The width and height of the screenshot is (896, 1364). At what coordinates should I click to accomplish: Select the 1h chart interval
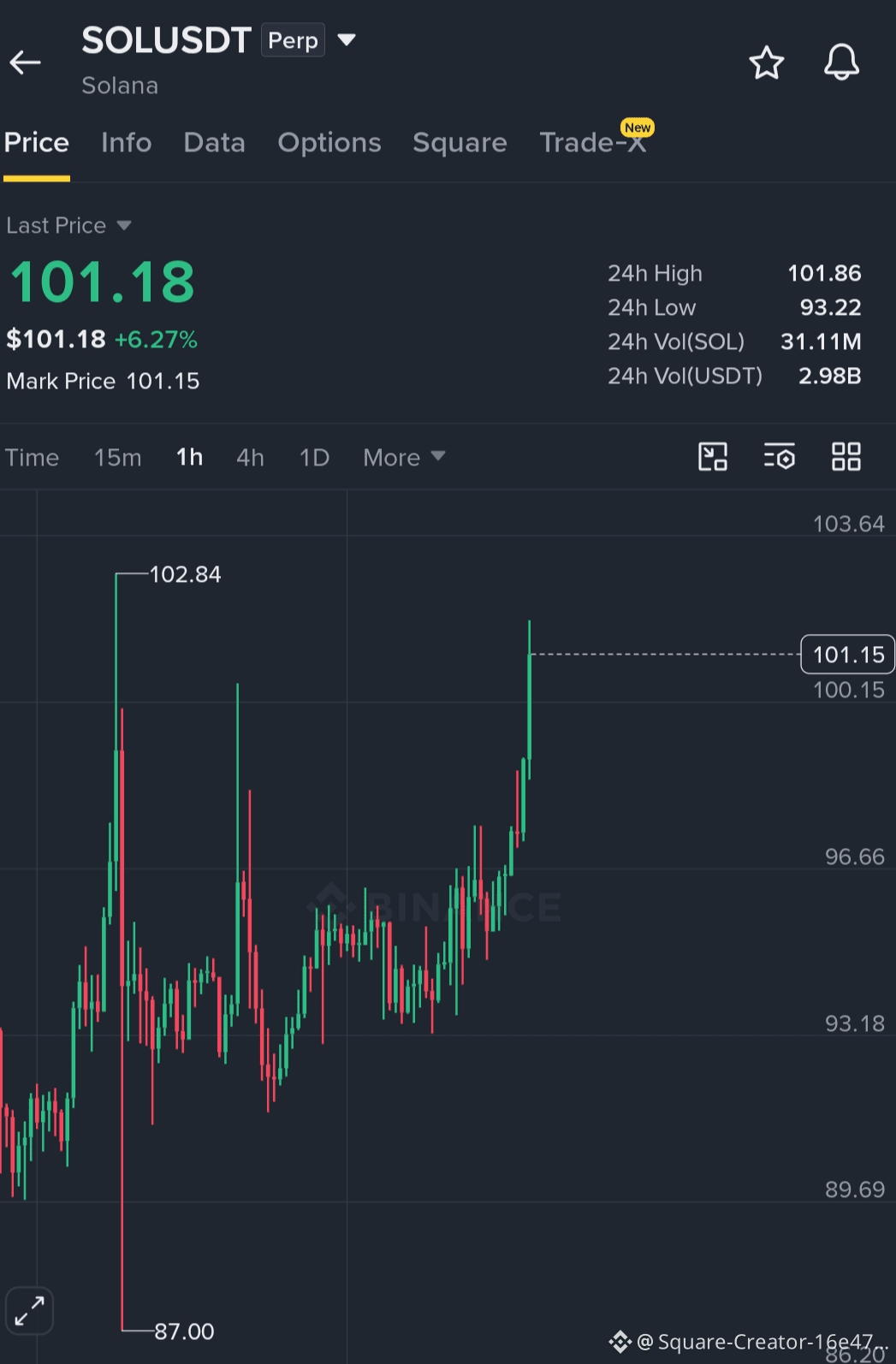(x=190, y=458)
